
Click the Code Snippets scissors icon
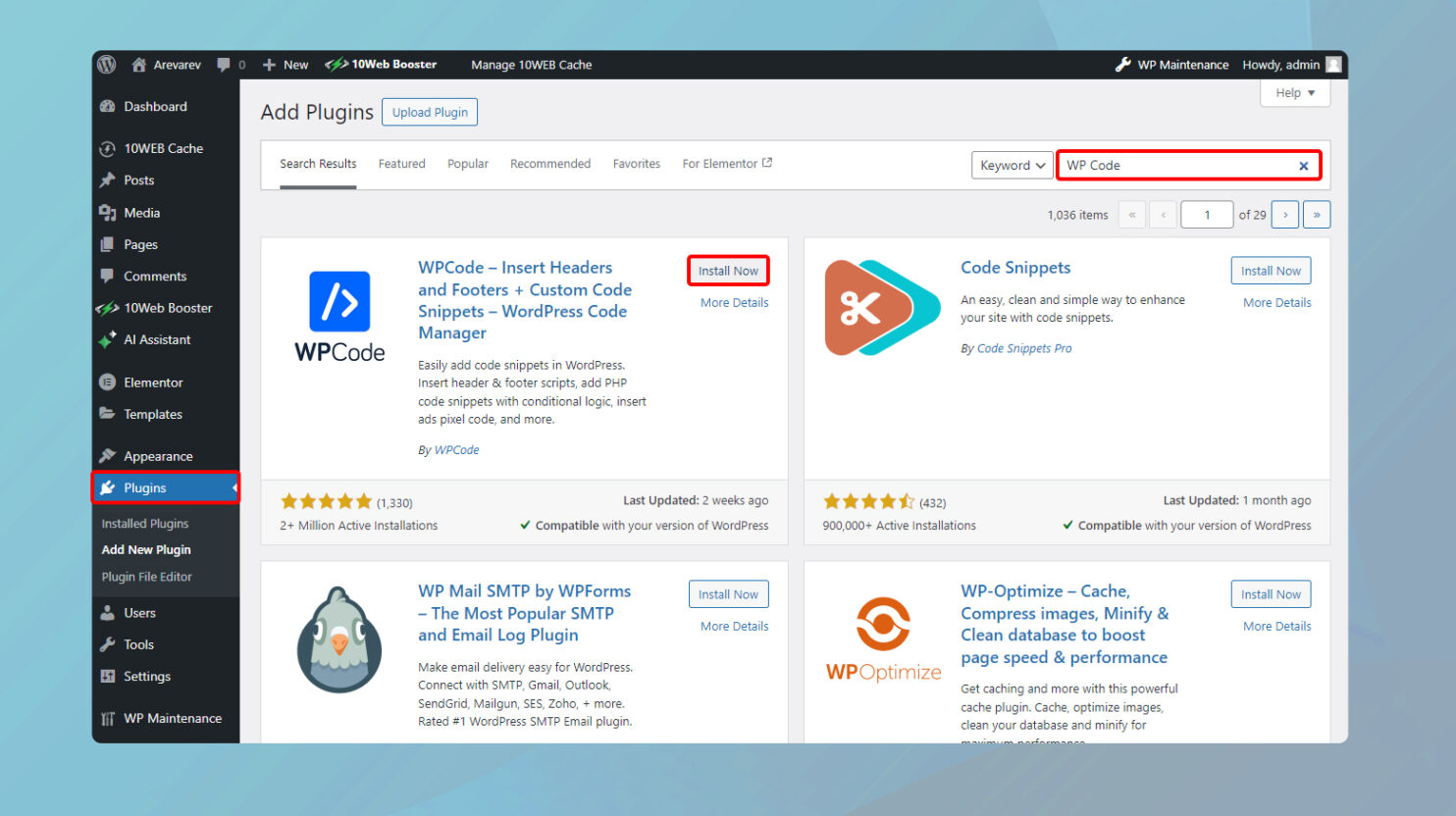pyautogui.click(x=881, y=308)
